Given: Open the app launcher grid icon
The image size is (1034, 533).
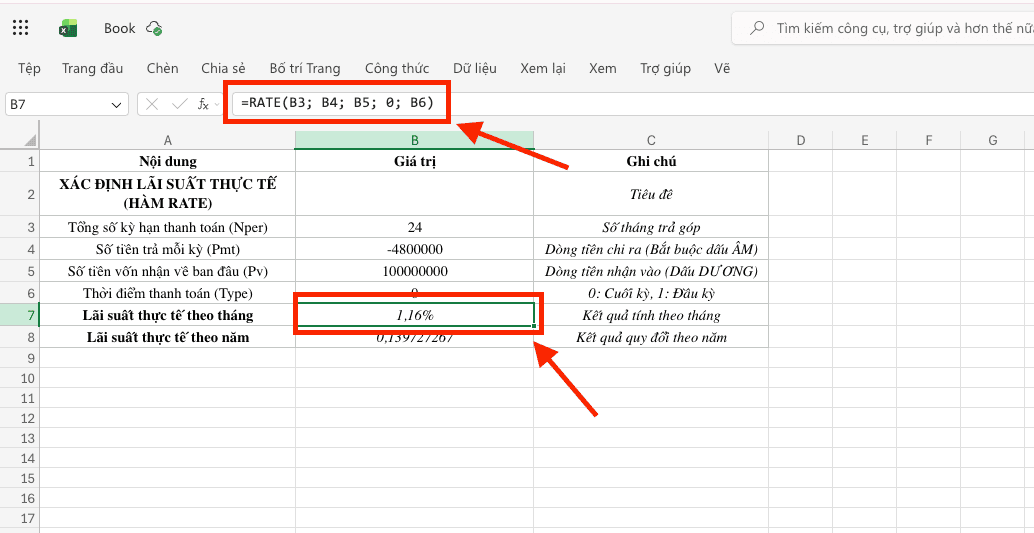Looking at the screenshot, I should 20,28.
